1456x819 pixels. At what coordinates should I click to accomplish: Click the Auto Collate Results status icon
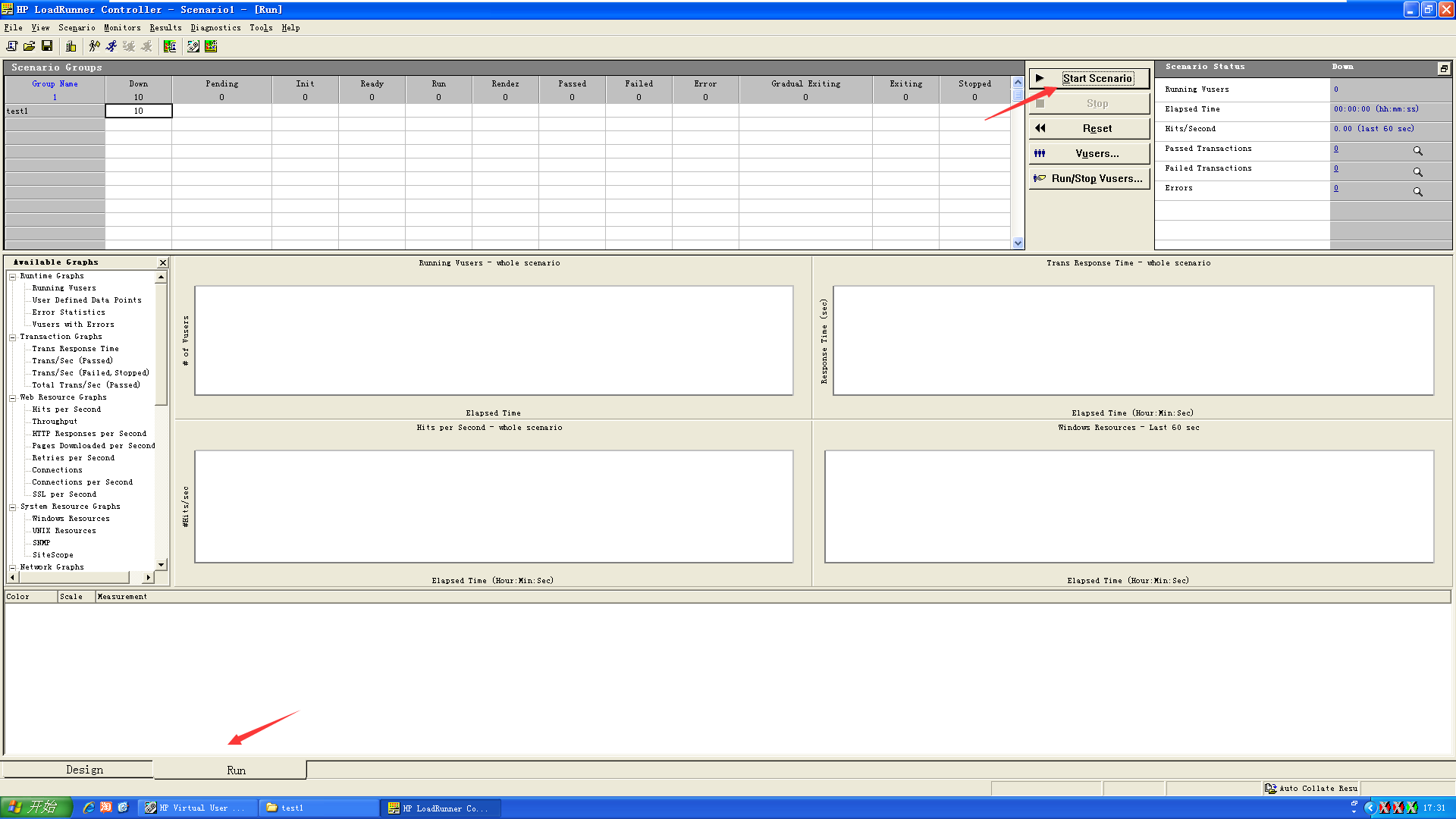[x=1270, y=789]
